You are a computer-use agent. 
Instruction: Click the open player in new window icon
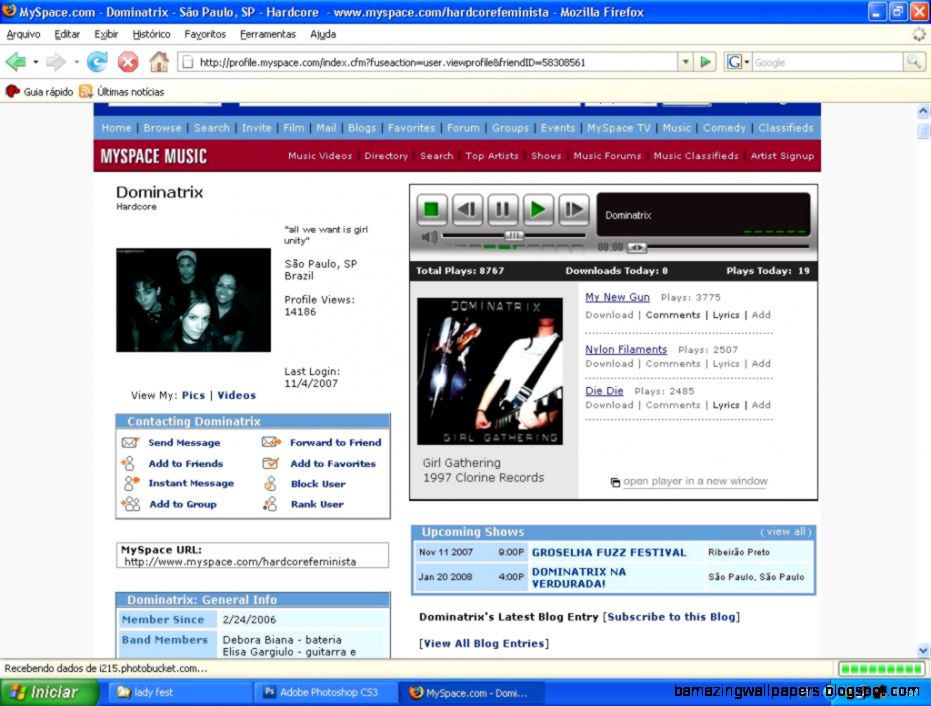615,482
